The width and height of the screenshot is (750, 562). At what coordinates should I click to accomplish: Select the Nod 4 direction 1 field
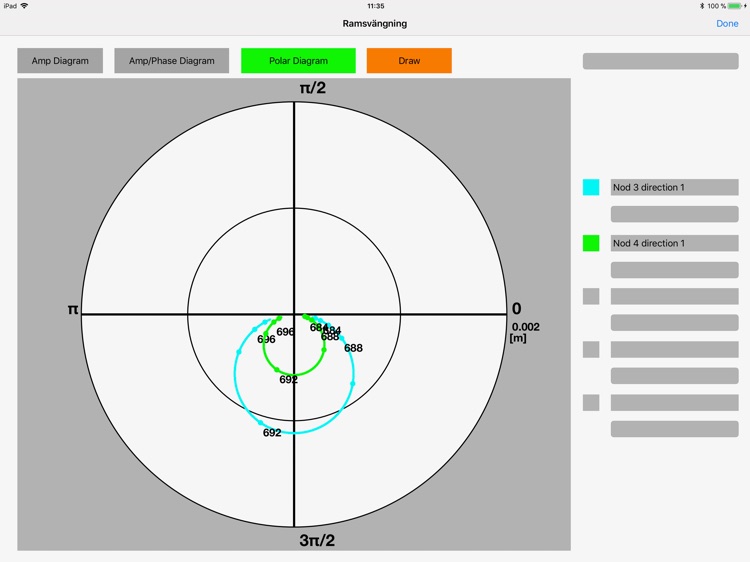coord(674,243)
